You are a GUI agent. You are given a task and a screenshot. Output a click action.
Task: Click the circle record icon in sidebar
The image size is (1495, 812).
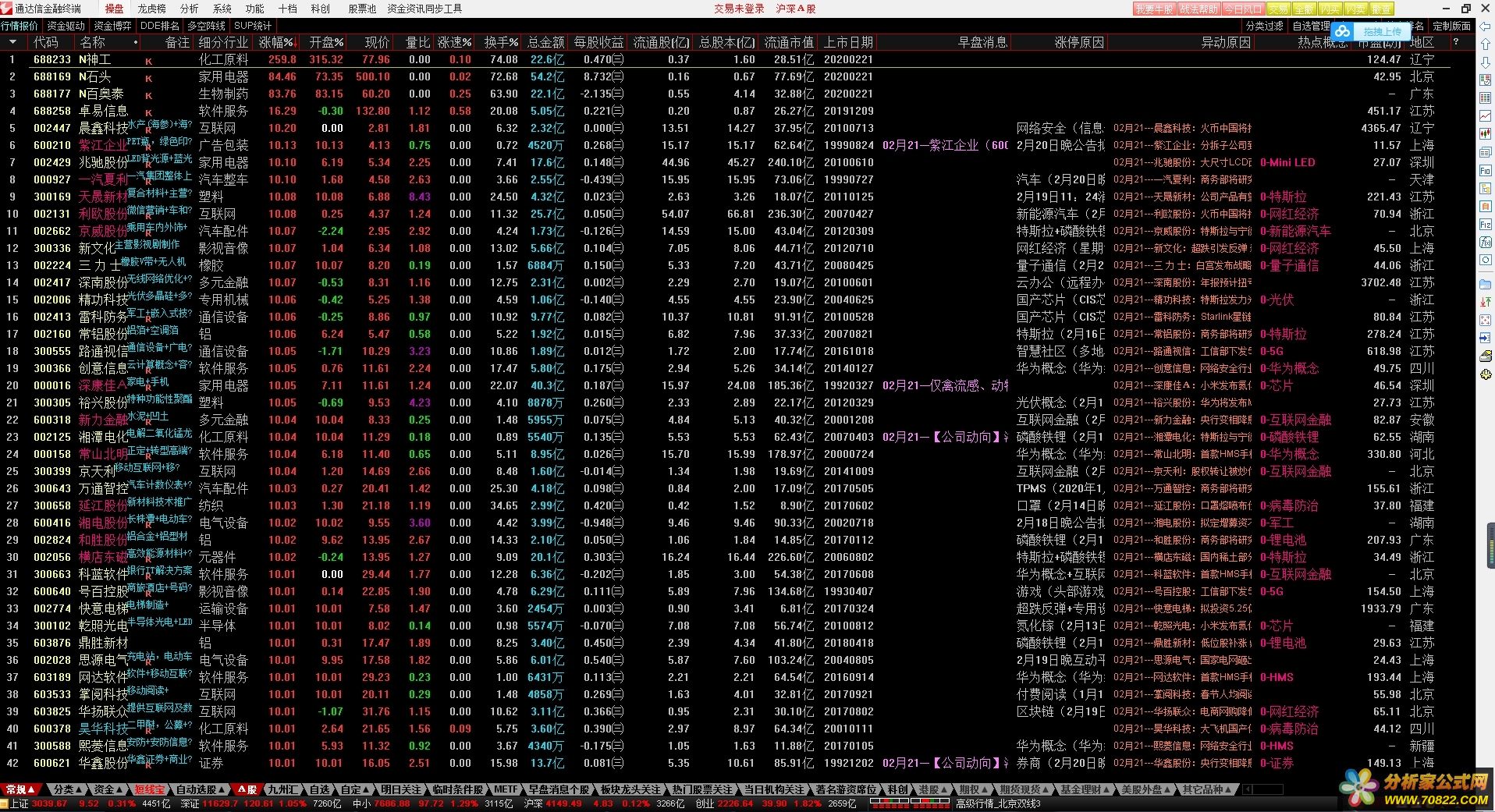point(1486,260)
